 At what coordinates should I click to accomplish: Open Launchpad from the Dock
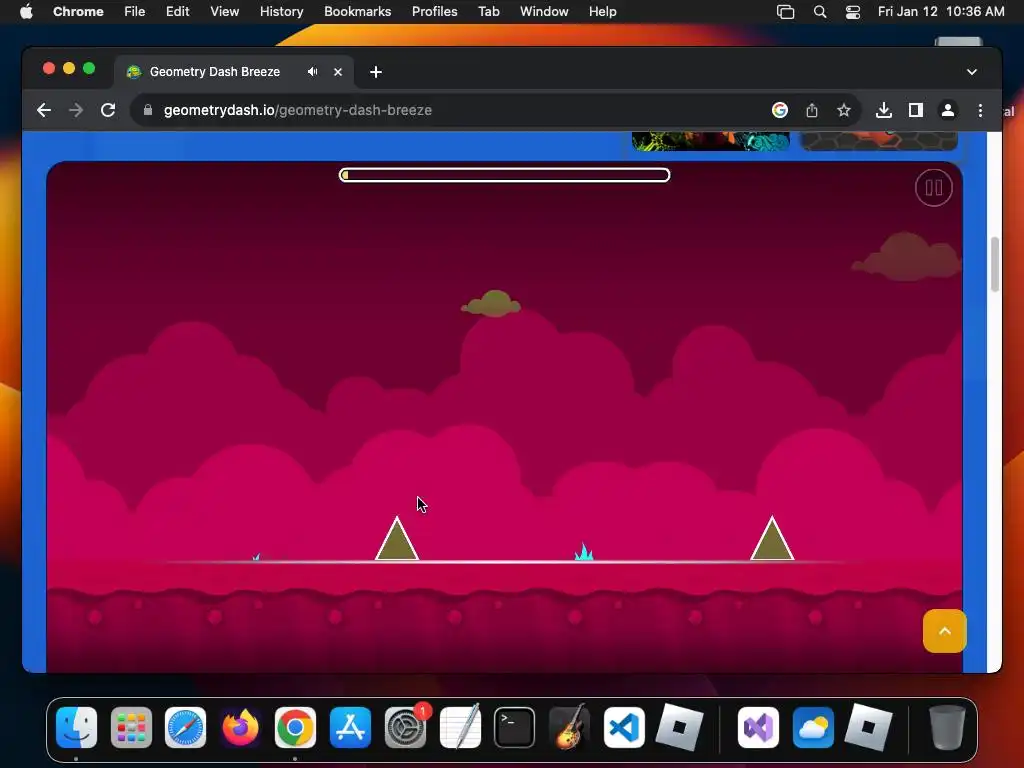click(131, 728)
